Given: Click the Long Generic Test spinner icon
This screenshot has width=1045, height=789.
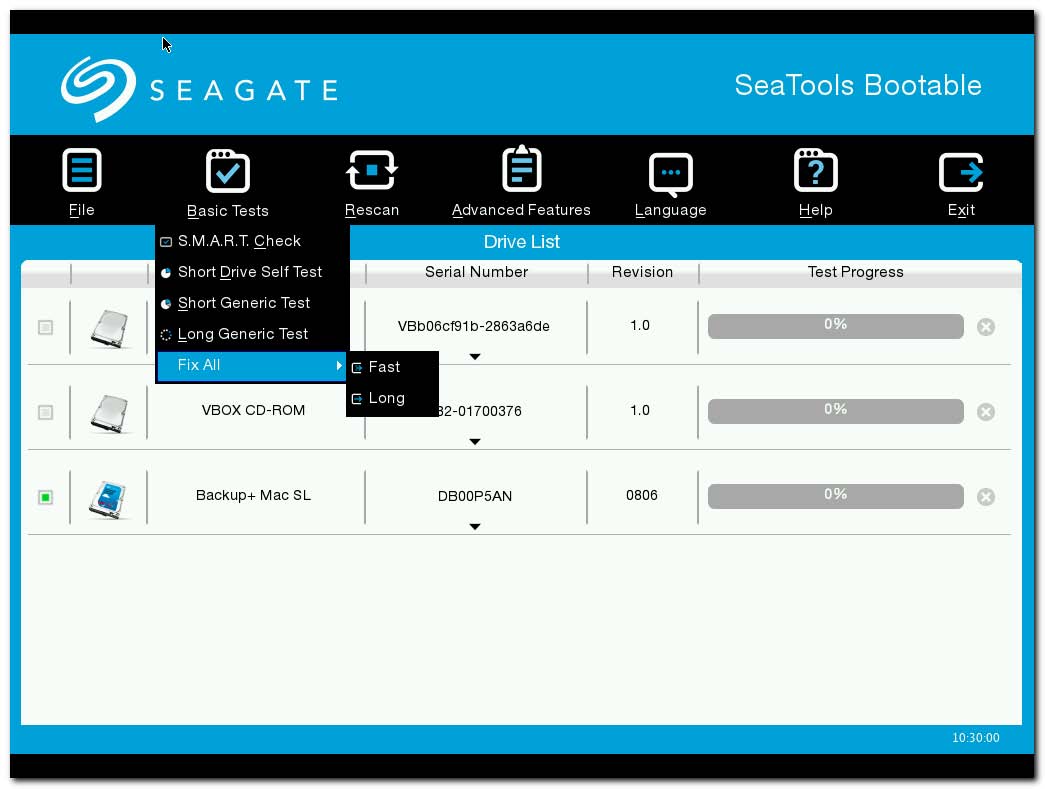Looking at the screenshot, I should coord(166,335).
